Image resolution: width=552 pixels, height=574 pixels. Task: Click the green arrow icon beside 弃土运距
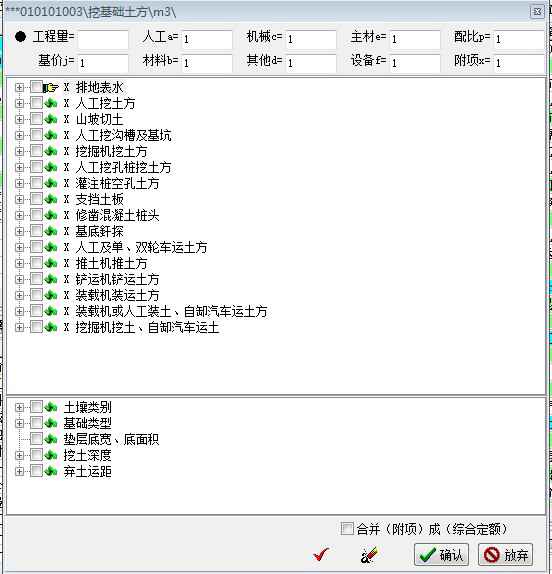pyautogui.click(x=51, y=471)
